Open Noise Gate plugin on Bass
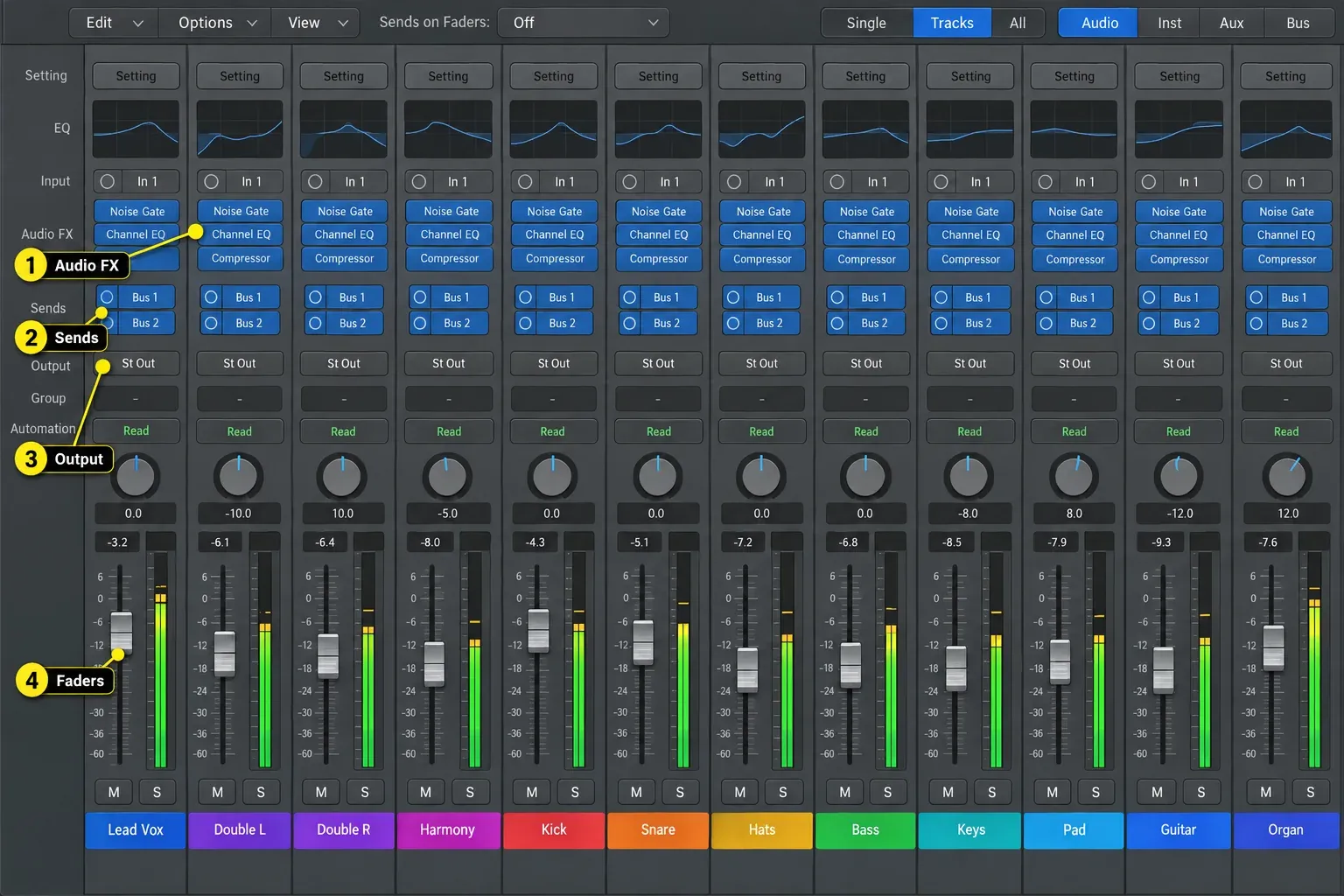The image size is (1344, 896). tap(866, 212)
